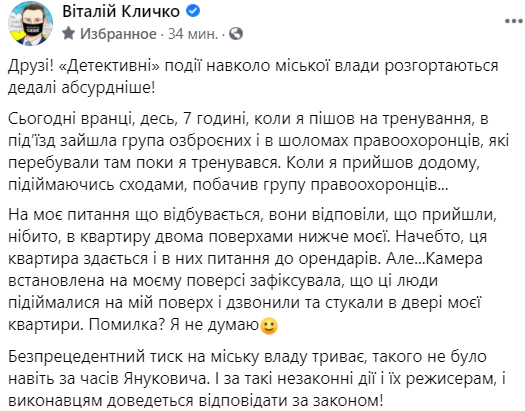Open the post via 34 мин. timestamp

click(193, 34)
